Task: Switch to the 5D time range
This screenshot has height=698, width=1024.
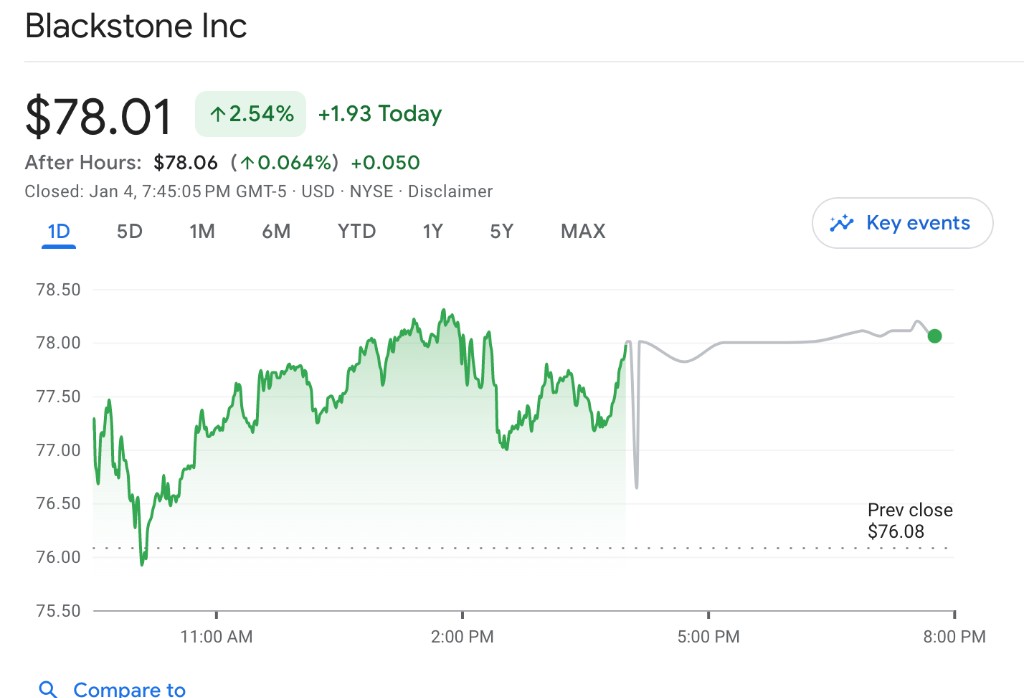Action: 130,232
